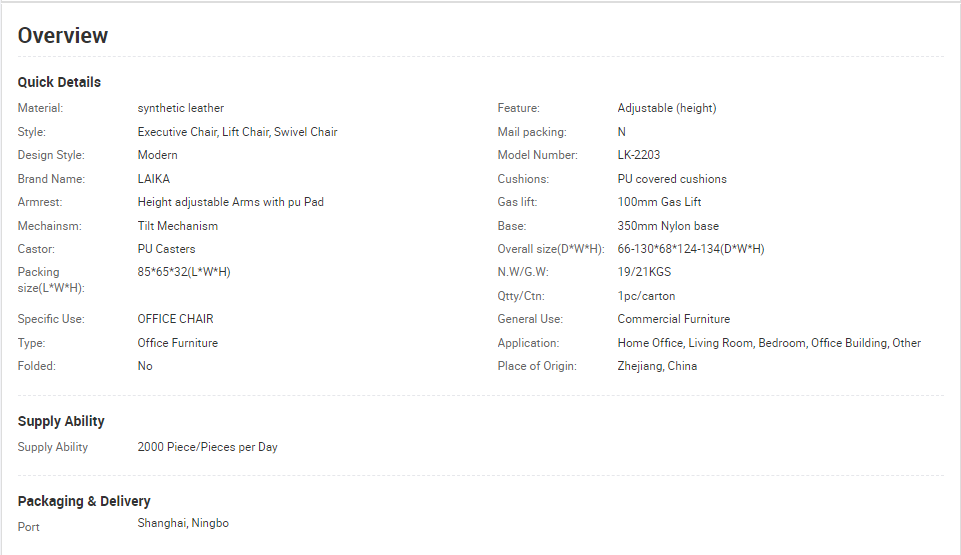The width and height of the screenshot is (961, 555).
Task: Click the Supply Ability section heading
Action: click(x=61, y=421)
